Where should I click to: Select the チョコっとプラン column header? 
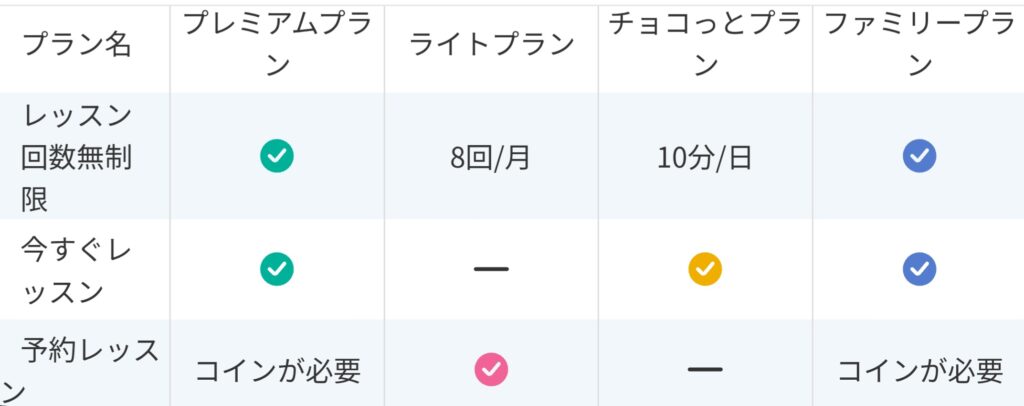coord(705,45)
